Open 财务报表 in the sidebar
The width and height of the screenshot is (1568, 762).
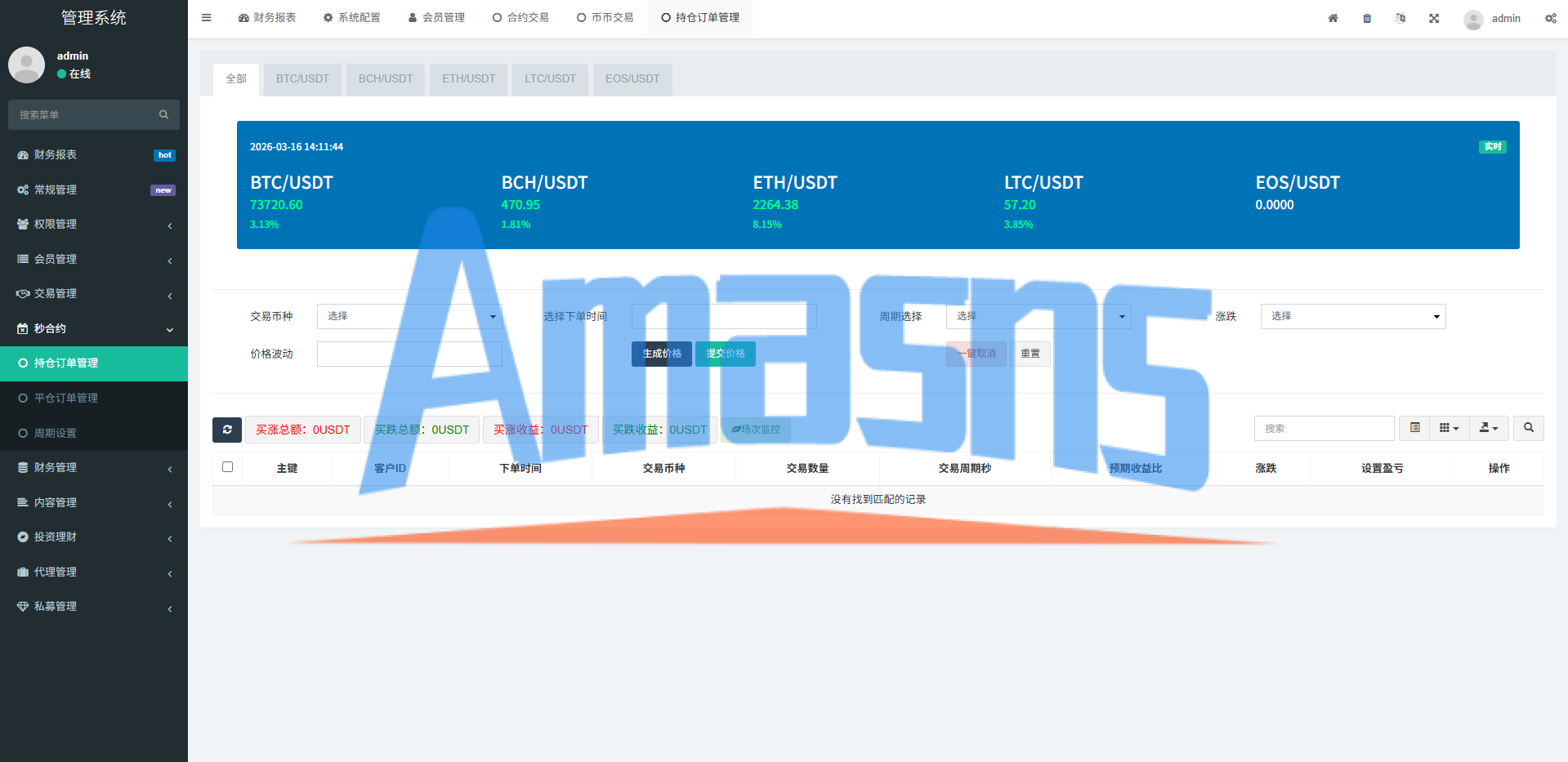94,154
